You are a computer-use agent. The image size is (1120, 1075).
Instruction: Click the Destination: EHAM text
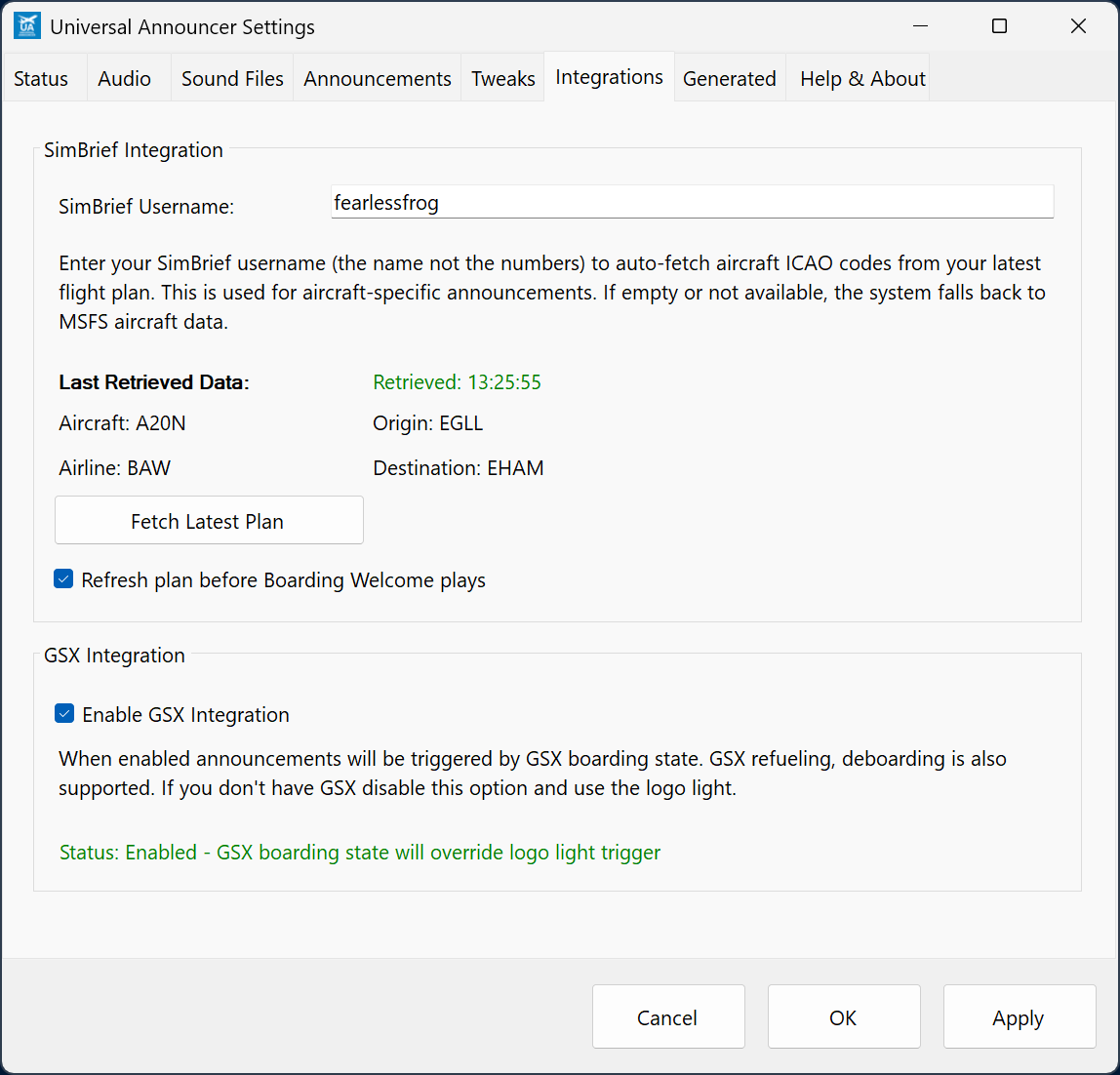[459, 468]
